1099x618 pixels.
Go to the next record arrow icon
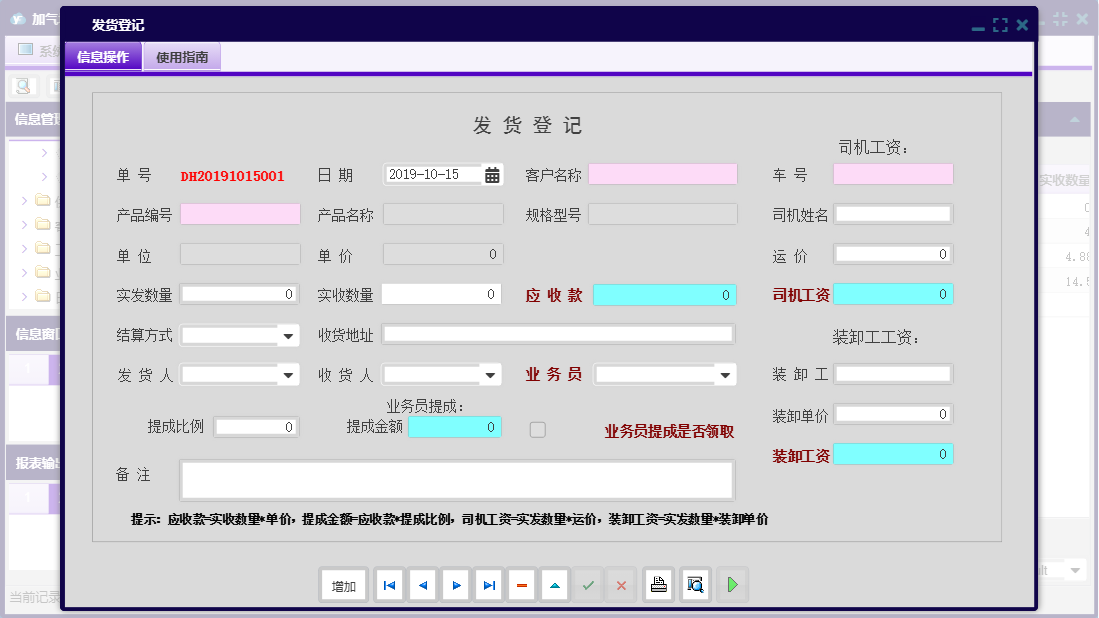click(455, 585)
